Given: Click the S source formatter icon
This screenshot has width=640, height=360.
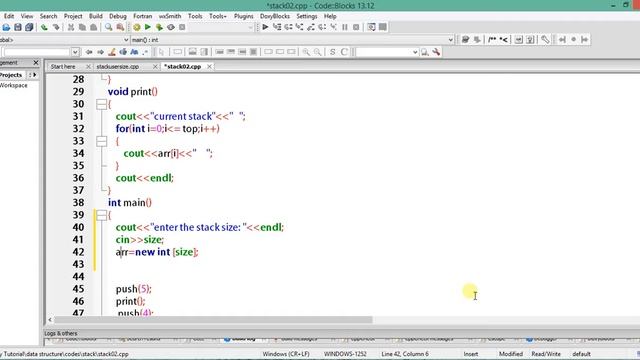Looking at the screenshot, I should [x=333, y=52].
